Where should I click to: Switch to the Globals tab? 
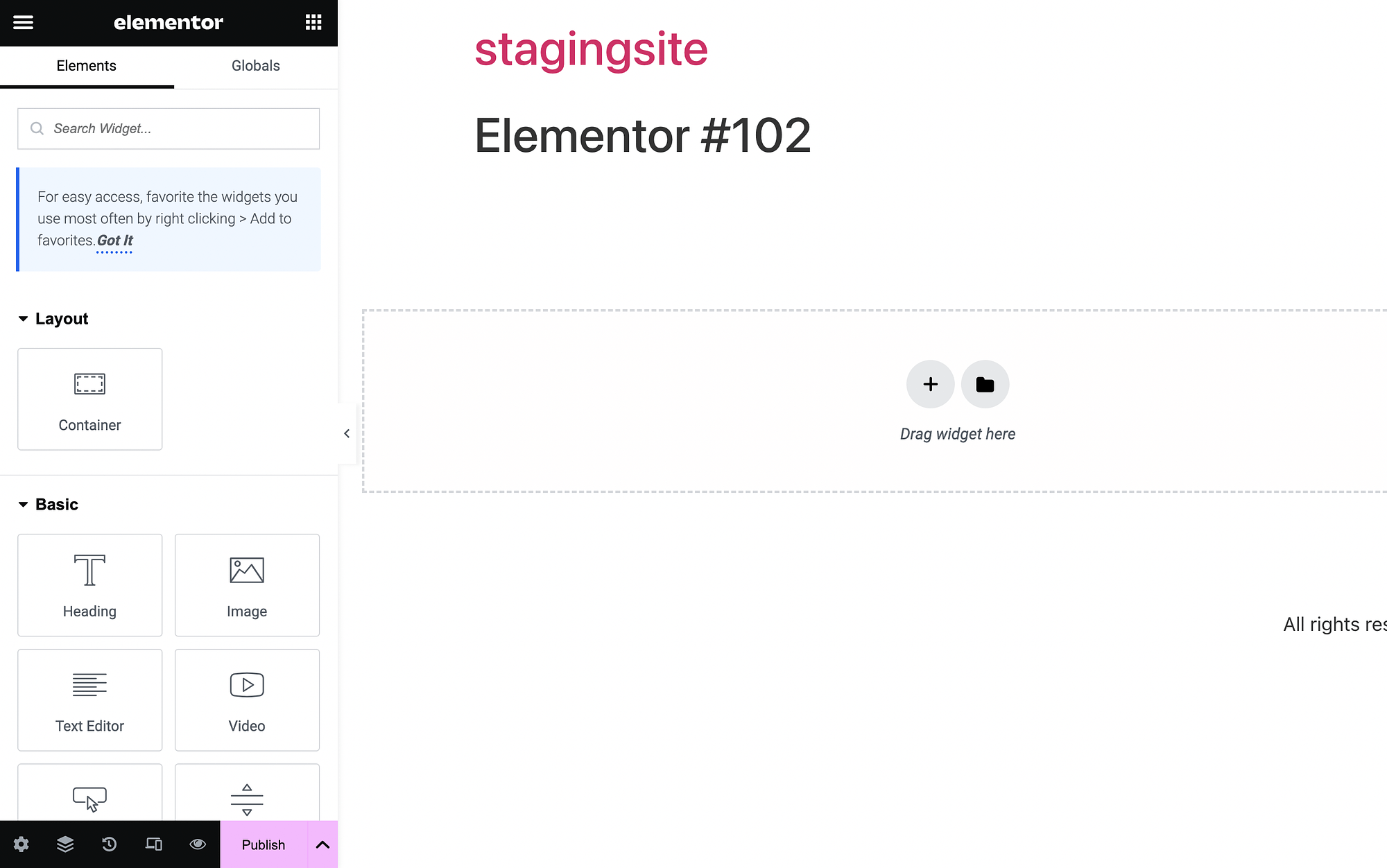(x=254, y=65)
